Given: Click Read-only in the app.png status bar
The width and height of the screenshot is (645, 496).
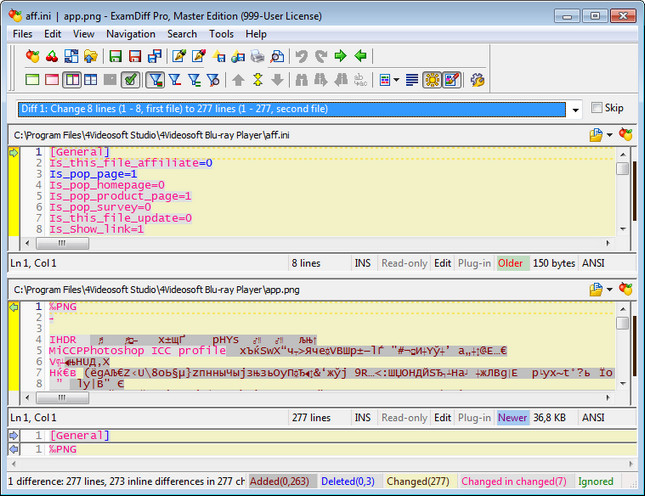Looking at the screenshot, I should coord(404,418).
